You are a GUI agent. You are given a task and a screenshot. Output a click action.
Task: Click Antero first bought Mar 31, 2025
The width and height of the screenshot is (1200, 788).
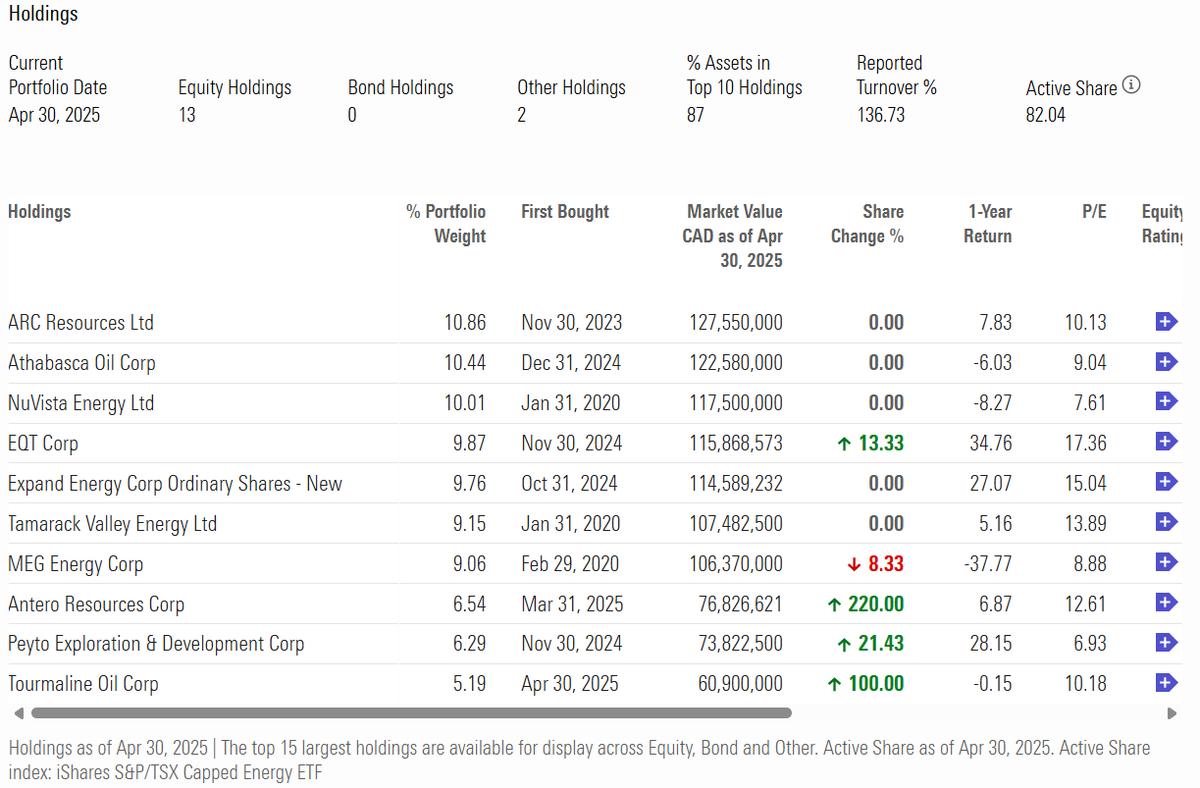[x=572, y=604]
